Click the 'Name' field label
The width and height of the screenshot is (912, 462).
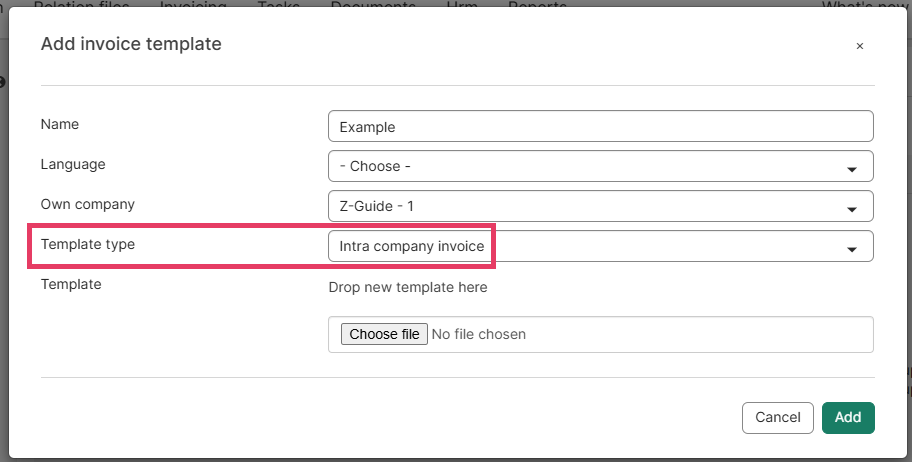60,125
